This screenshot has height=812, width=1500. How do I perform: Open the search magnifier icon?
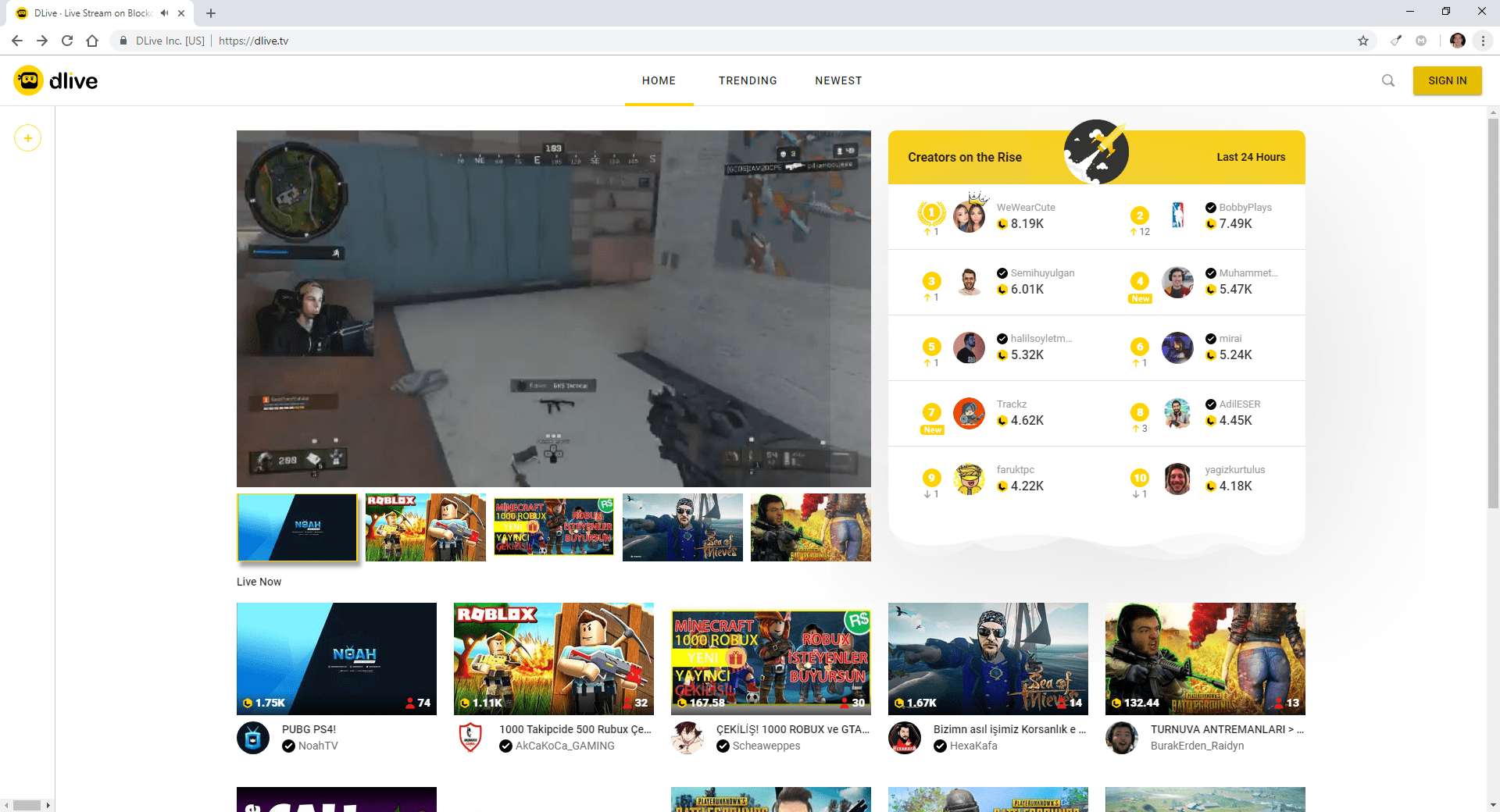point(1388,80)
